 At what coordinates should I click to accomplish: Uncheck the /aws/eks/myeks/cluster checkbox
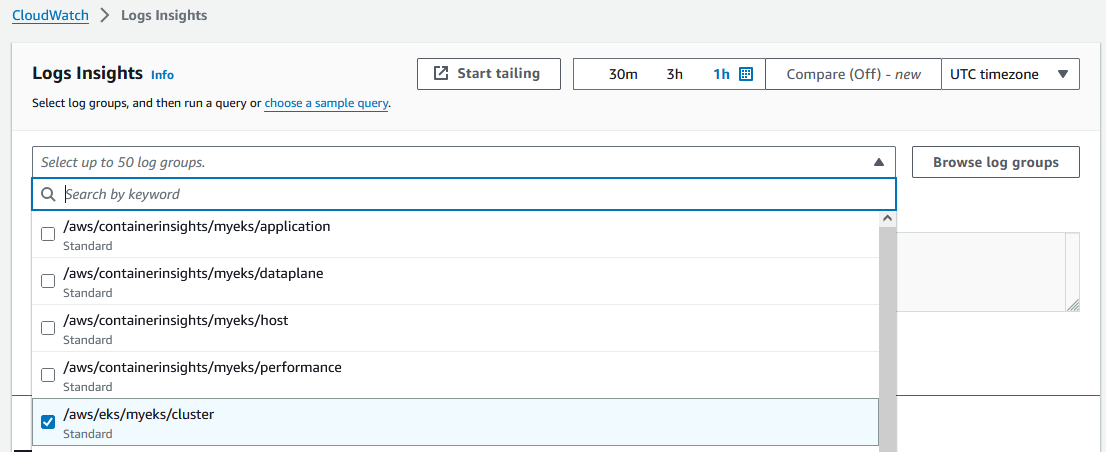point(48,422)
